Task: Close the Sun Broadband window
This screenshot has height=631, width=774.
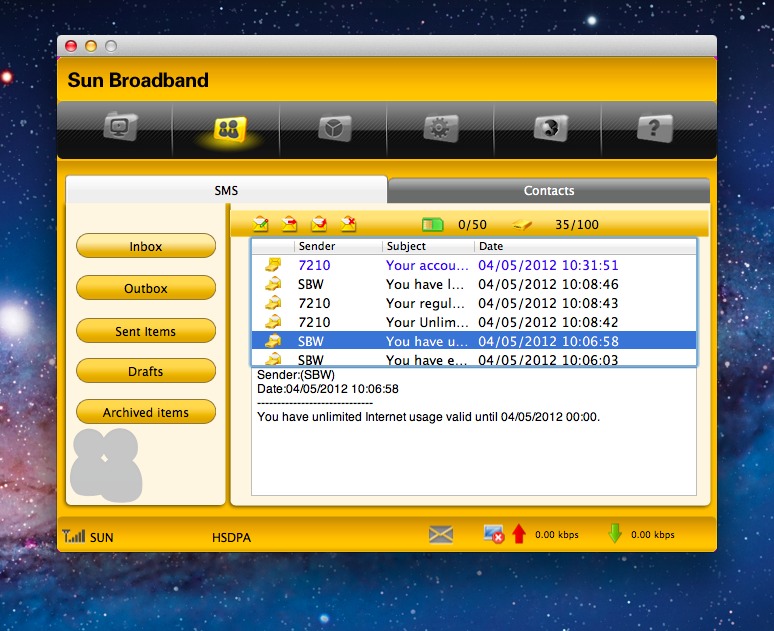Action: point(71,46)
